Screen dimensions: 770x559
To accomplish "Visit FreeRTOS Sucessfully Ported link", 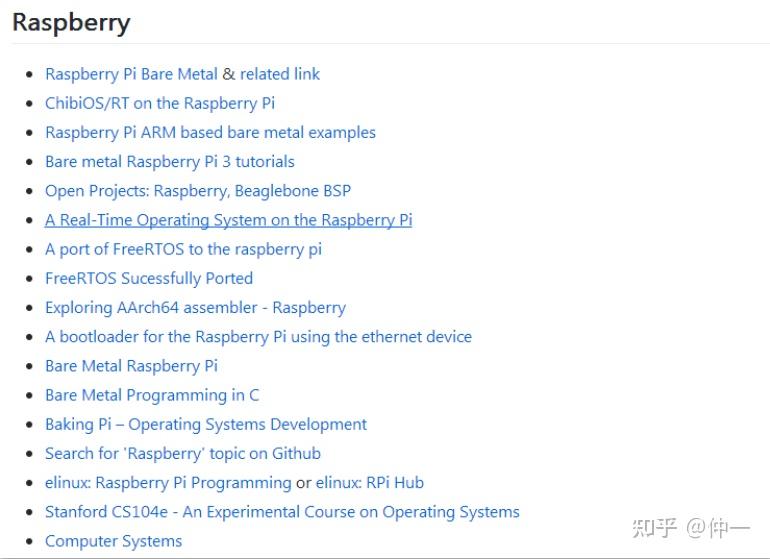I will click(x=149, y=279).
